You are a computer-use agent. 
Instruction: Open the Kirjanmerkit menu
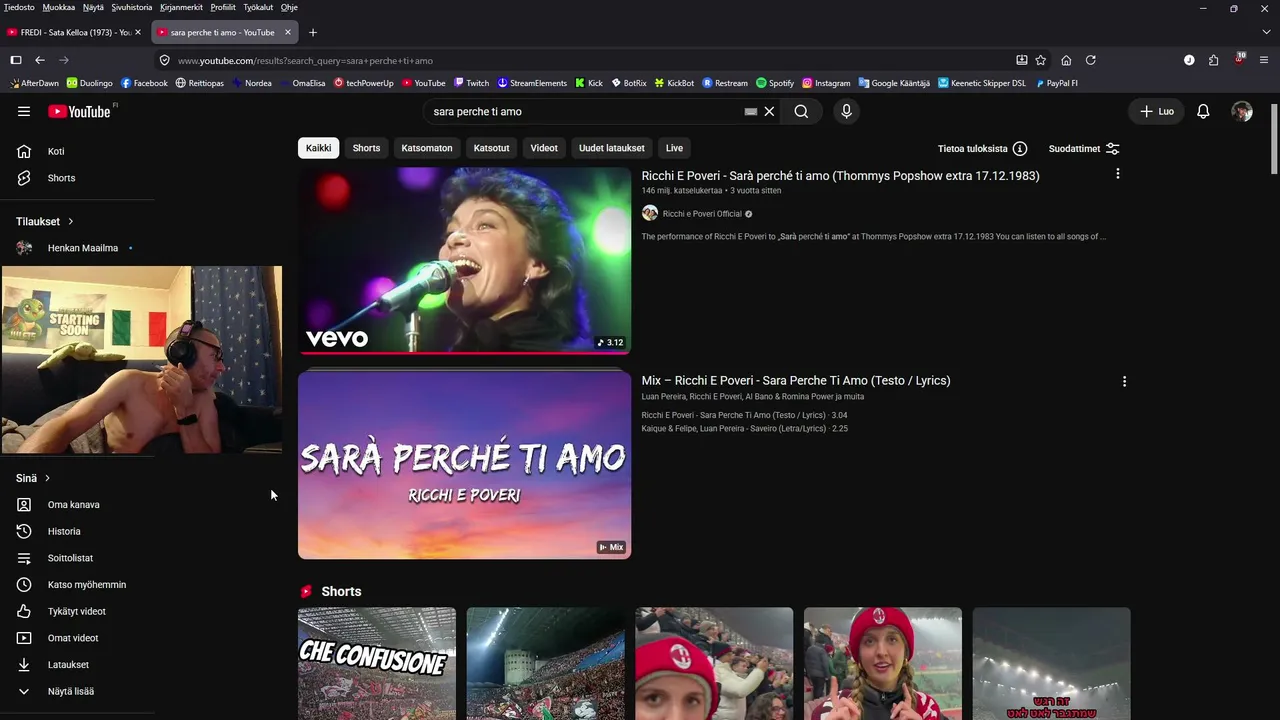[182, 7]
